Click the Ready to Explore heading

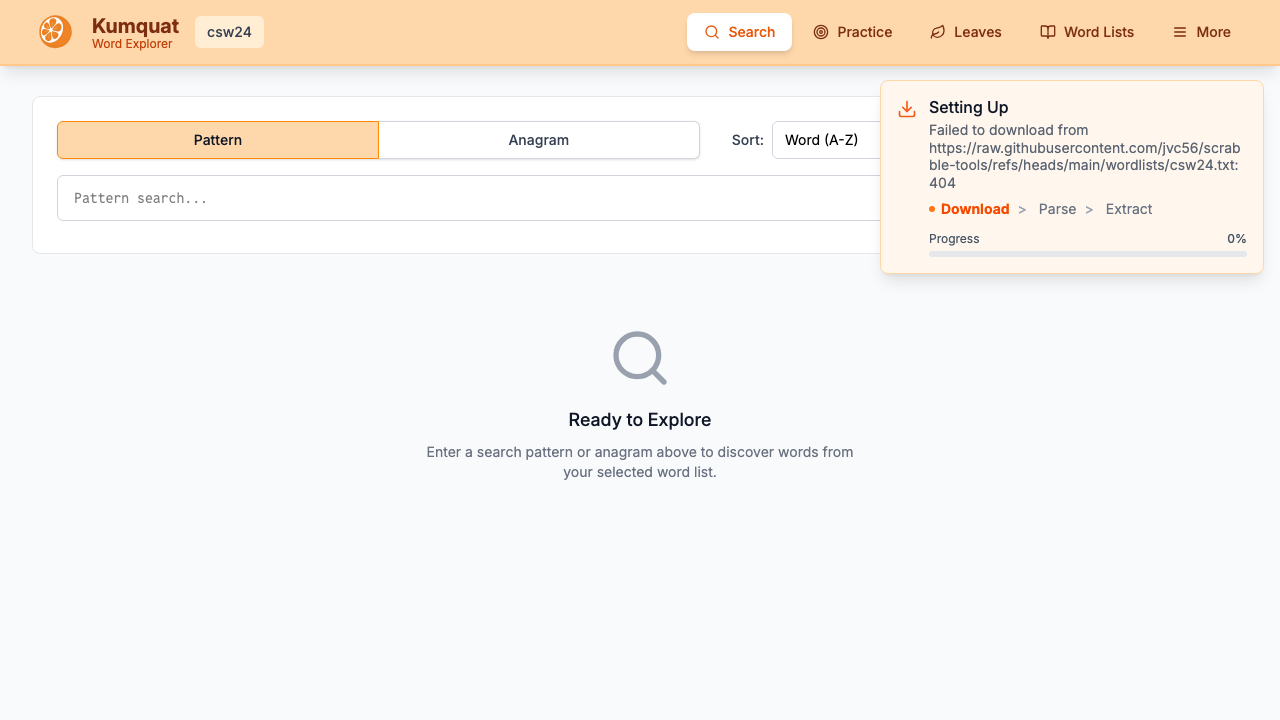coord(639,420)
